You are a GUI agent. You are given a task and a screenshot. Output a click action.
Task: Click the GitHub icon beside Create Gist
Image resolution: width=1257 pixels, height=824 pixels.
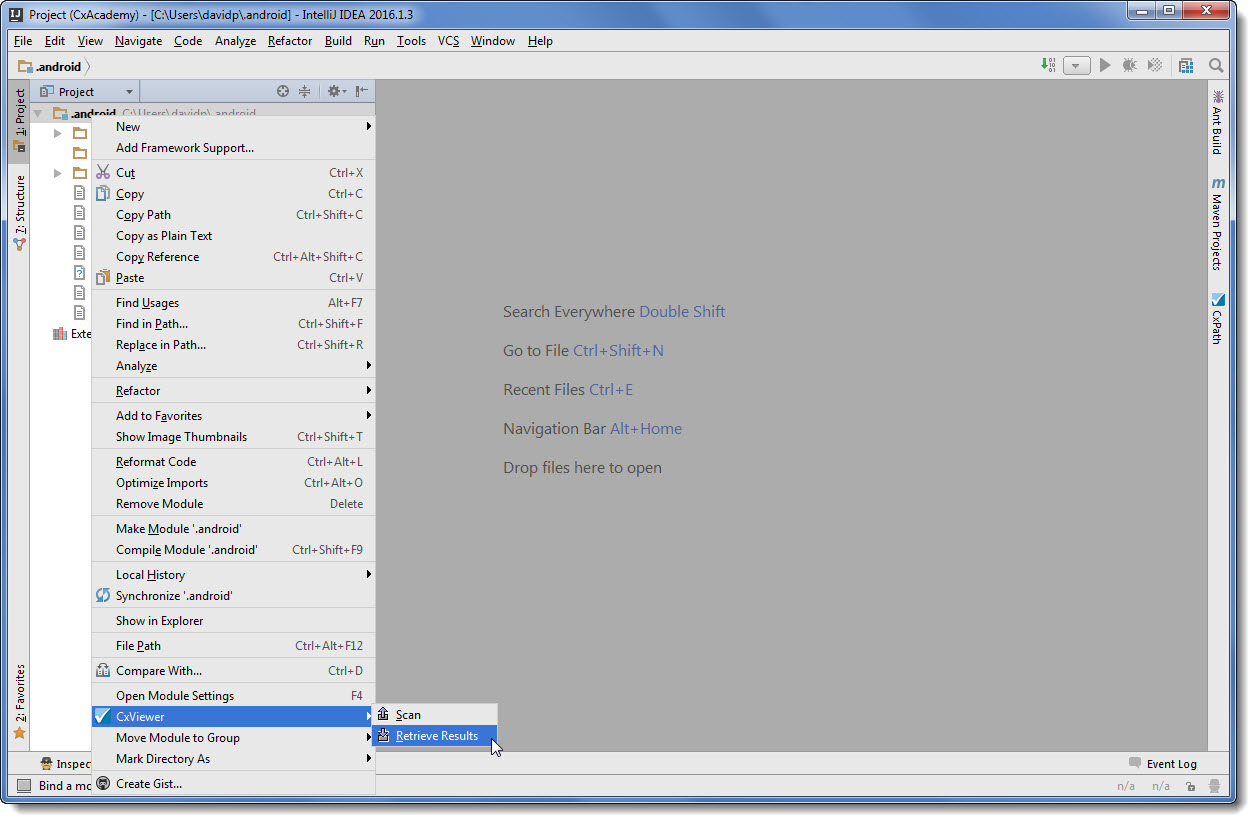click(103, 784)
